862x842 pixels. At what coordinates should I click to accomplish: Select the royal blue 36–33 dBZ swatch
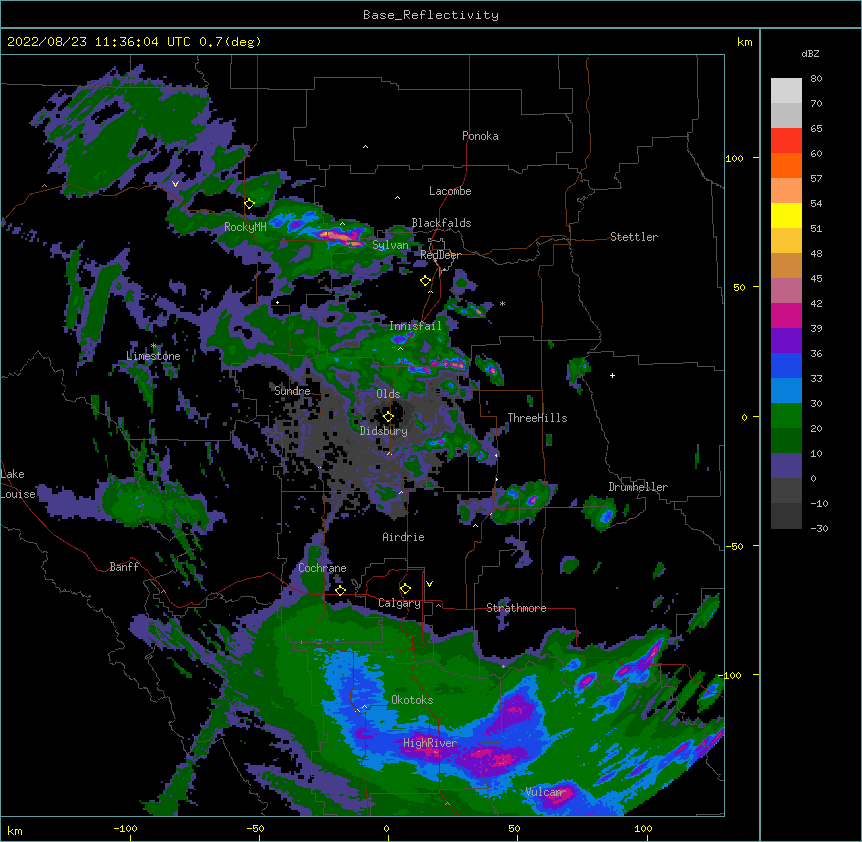pyautogui.click(x=786, y=365)
